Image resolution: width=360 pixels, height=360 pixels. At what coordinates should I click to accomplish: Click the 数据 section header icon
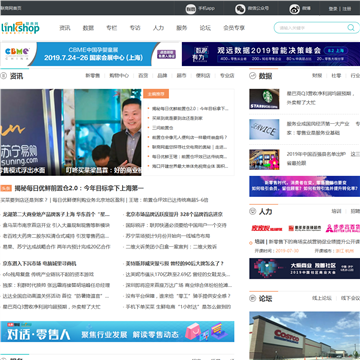click(x=253, y=76)
